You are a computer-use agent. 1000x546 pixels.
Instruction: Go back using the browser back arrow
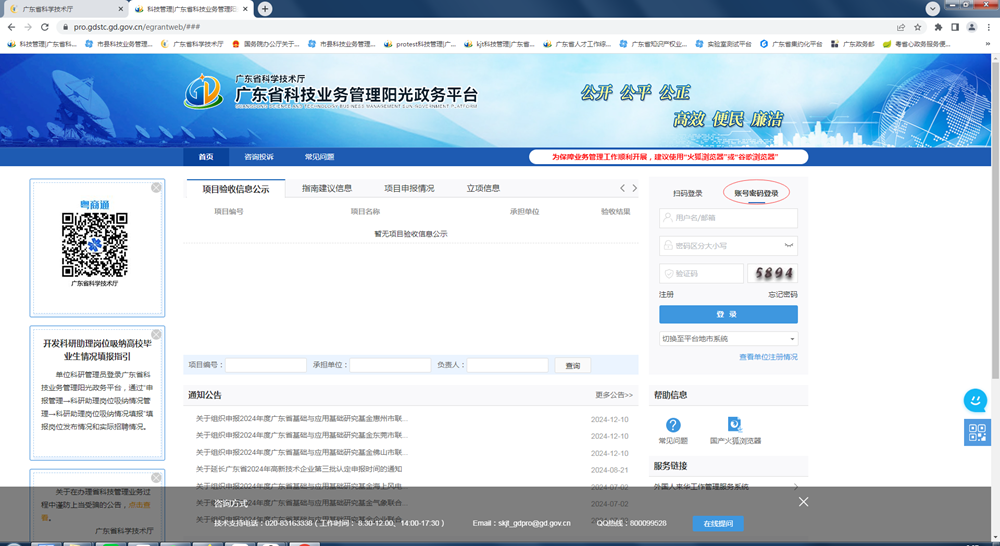click(x=11, y=27)
